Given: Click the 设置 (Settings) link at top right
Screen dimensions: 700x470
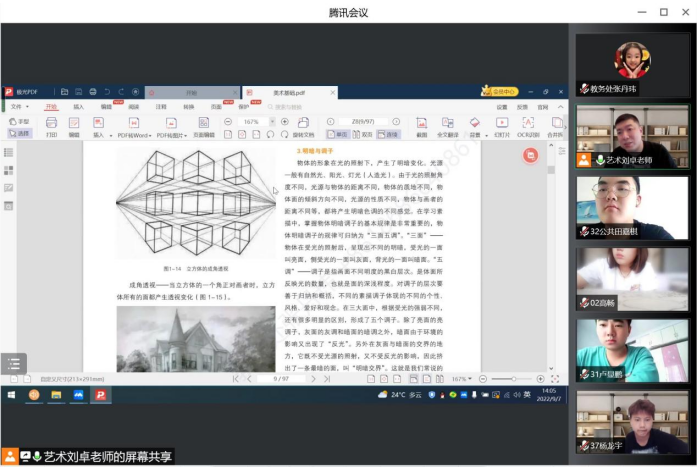Looking at the screenshot, I should (x=502, y=106).
